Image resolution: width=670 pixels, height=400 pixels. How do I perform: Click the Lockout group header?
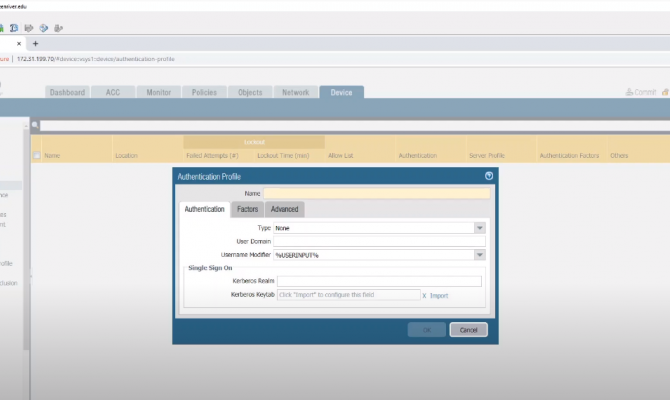point(254,142)
